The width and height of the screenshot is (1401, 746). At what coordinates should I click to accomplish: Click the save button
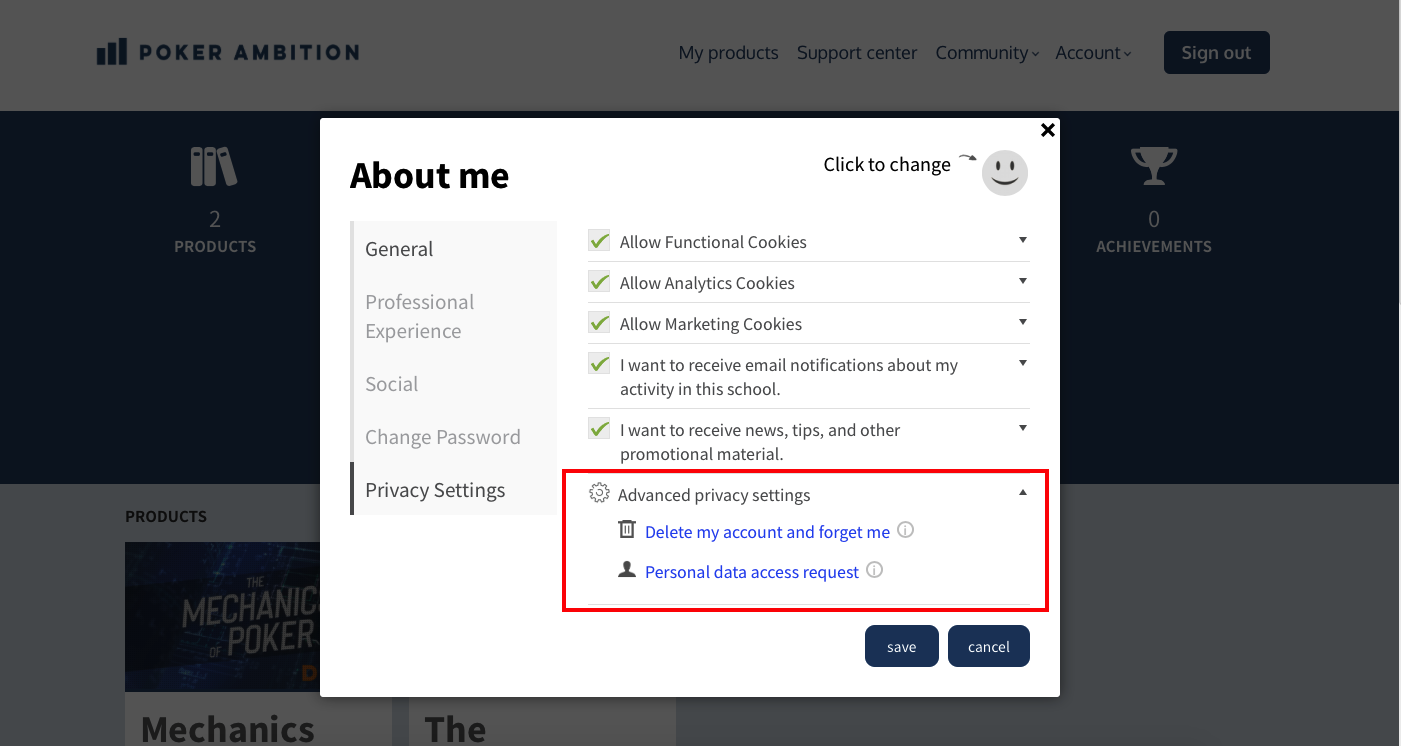901,646
